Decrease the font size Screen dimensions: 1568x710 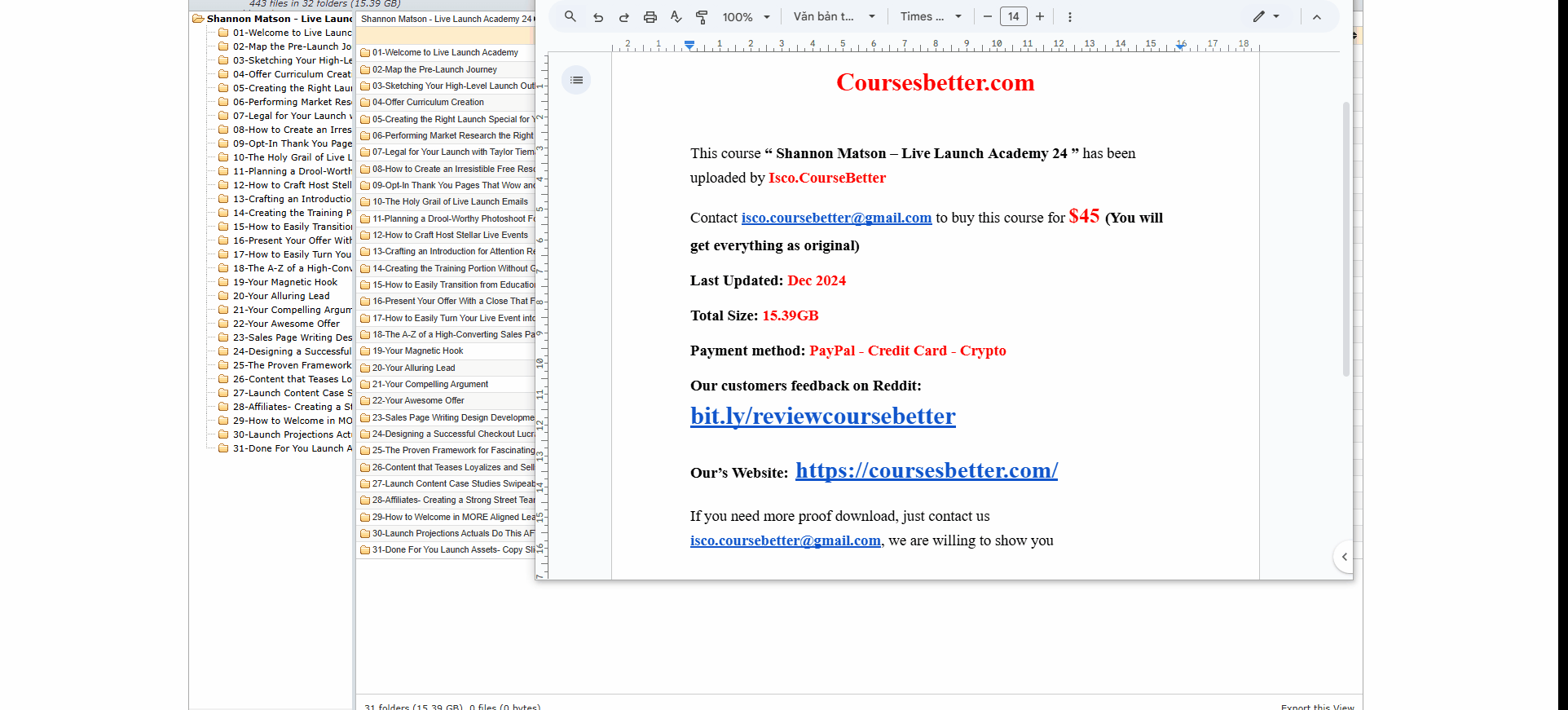pos(988,17)
